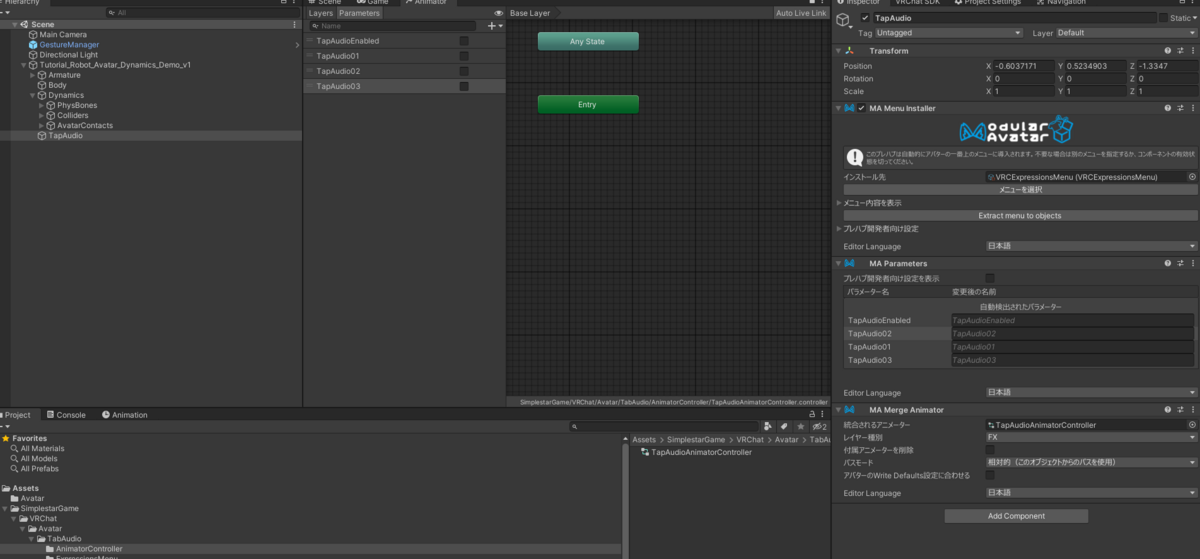The width and height of the screenshot is (1200, 559).
Task: Click GameObject cube icon in Inspector header
Action: (843, 19)
